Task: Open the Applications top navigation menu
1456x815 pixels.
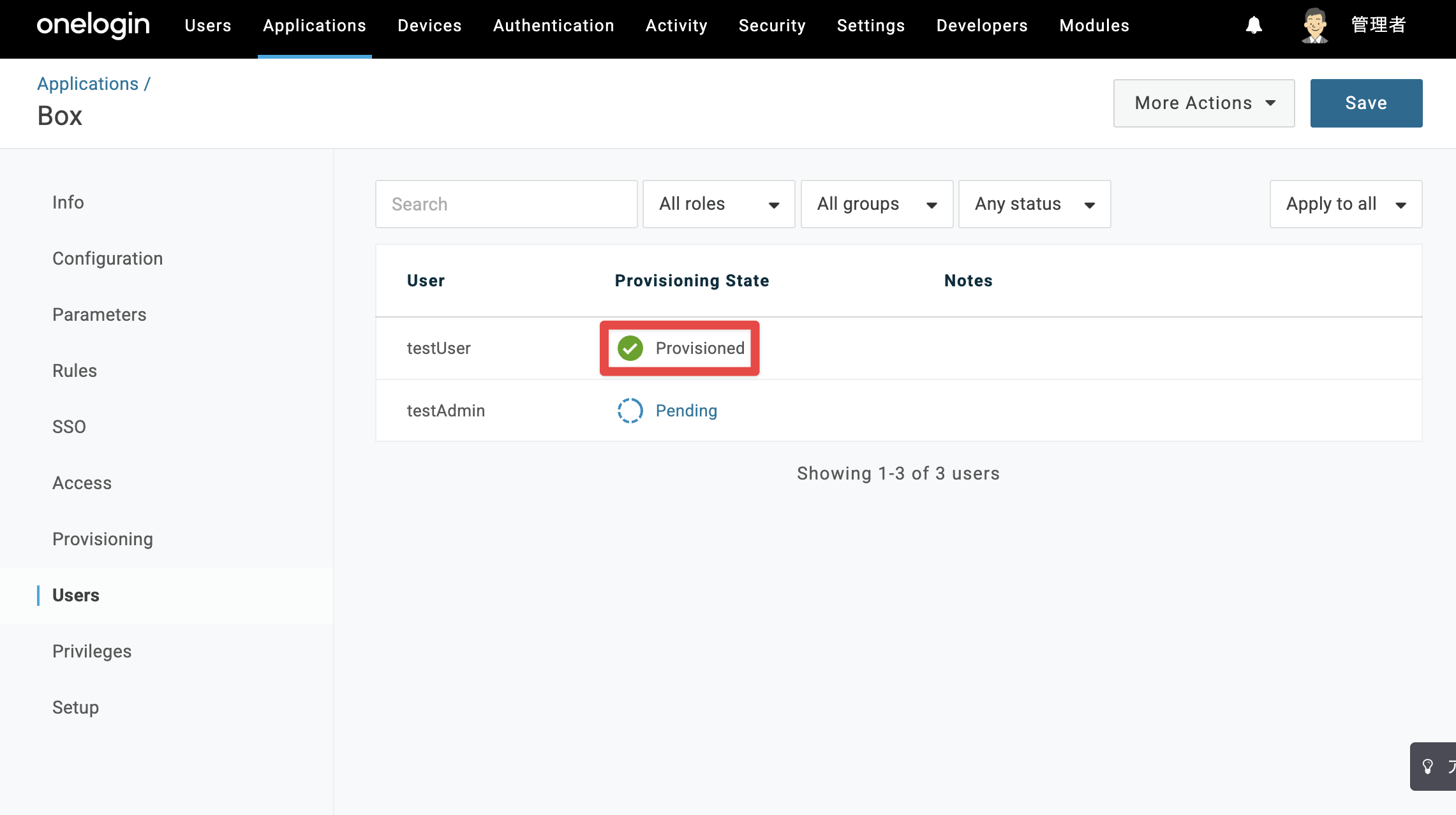Action: pyautogui.click(x=315, y=26)
